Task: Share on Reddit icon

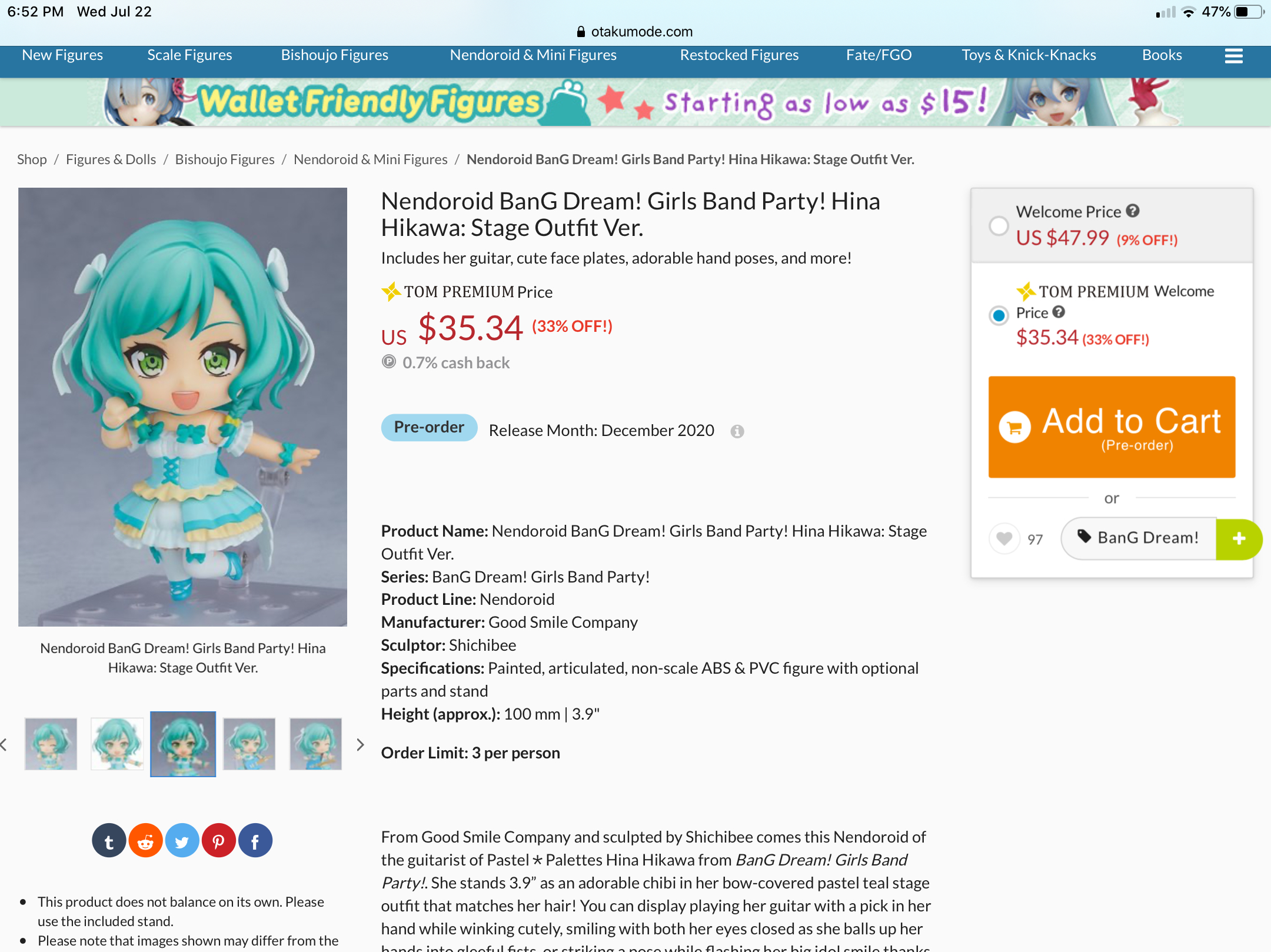Action: [x=145, y=840]
